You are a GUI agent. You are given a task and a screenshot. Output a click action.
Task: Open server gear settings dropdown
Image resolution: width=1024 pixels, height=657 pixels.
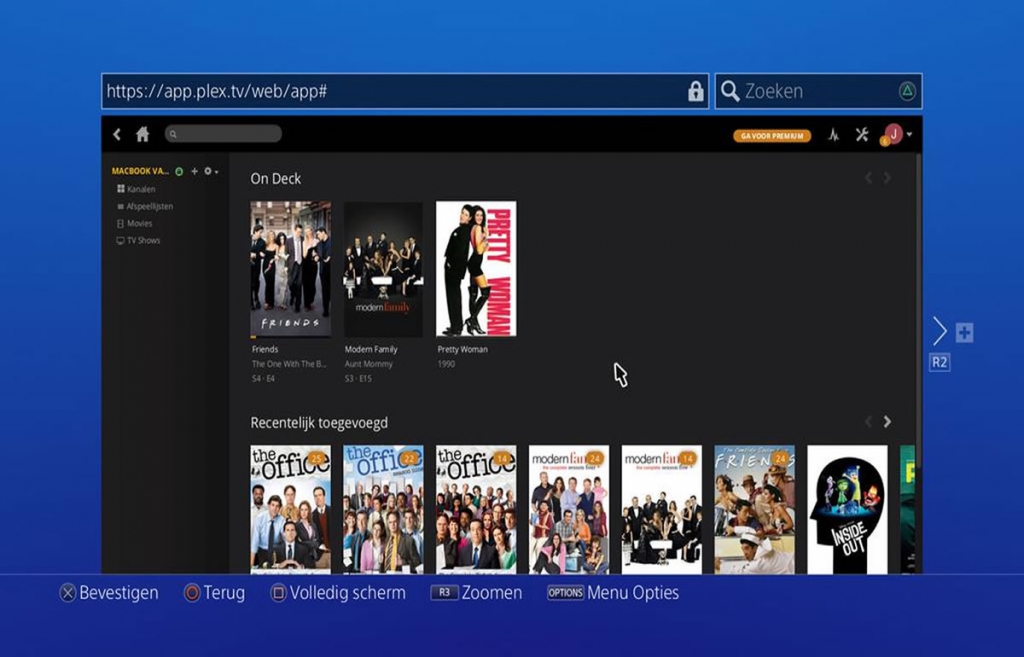tap(210, 171)
